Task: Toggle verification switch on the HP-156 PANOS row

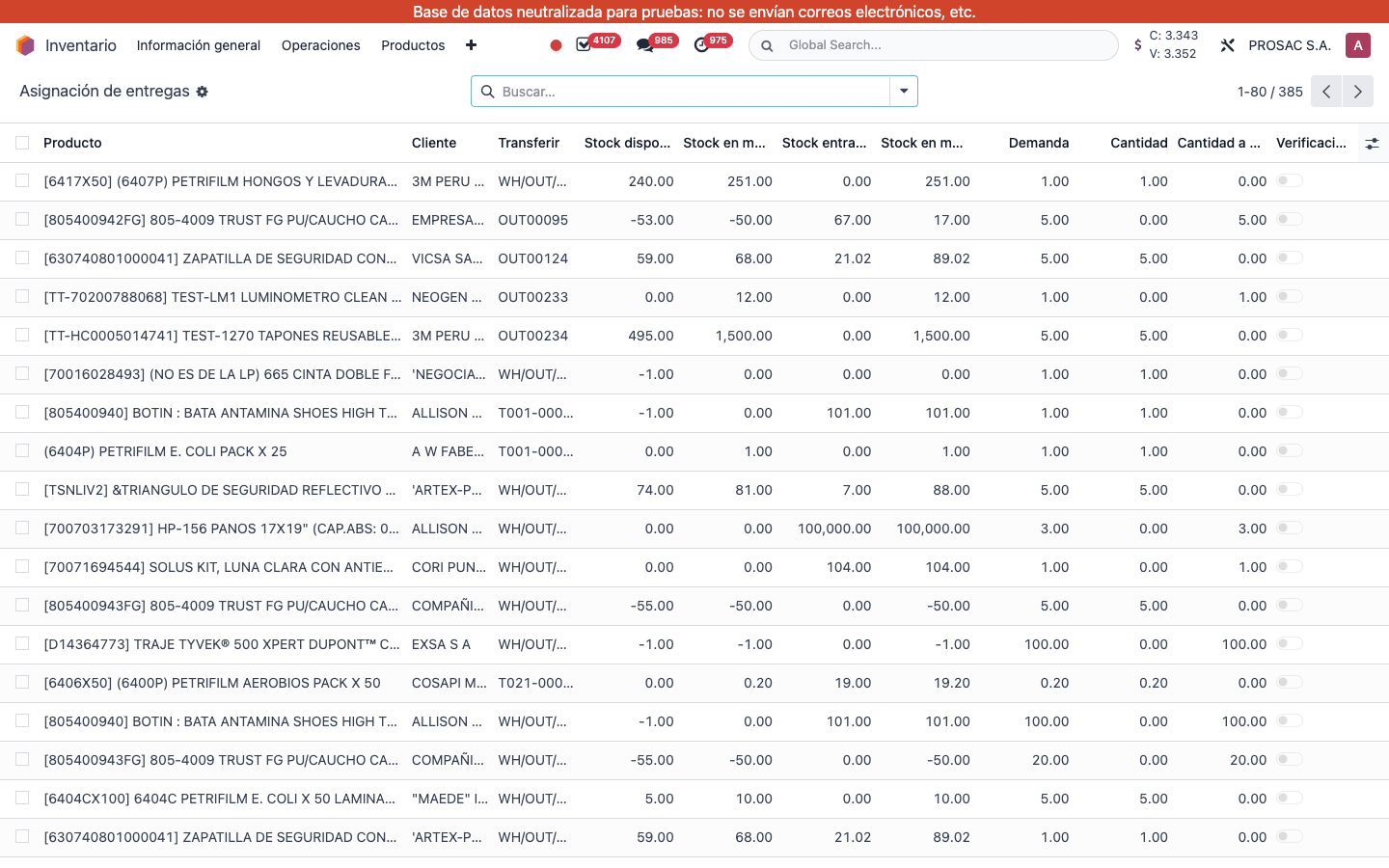Action: click(x=1290, y=528)
